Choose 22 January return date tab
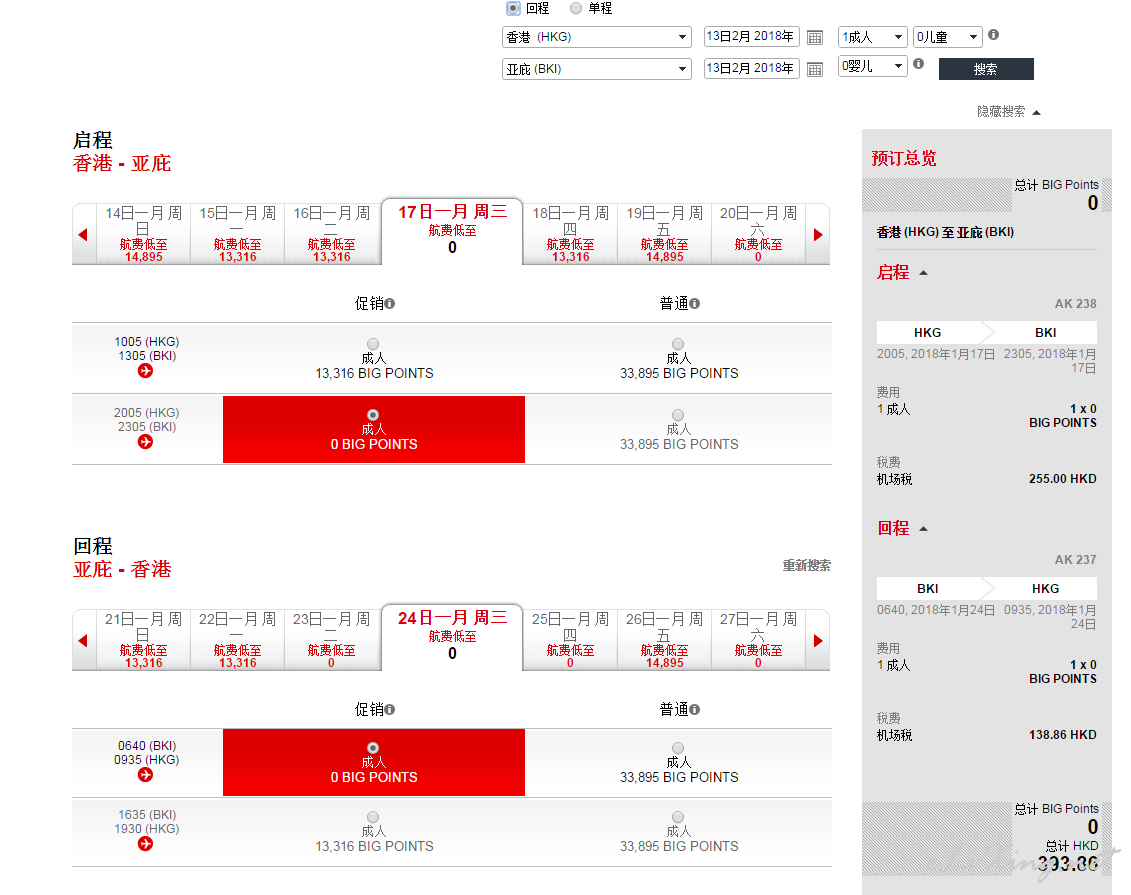 pos(237,640)
